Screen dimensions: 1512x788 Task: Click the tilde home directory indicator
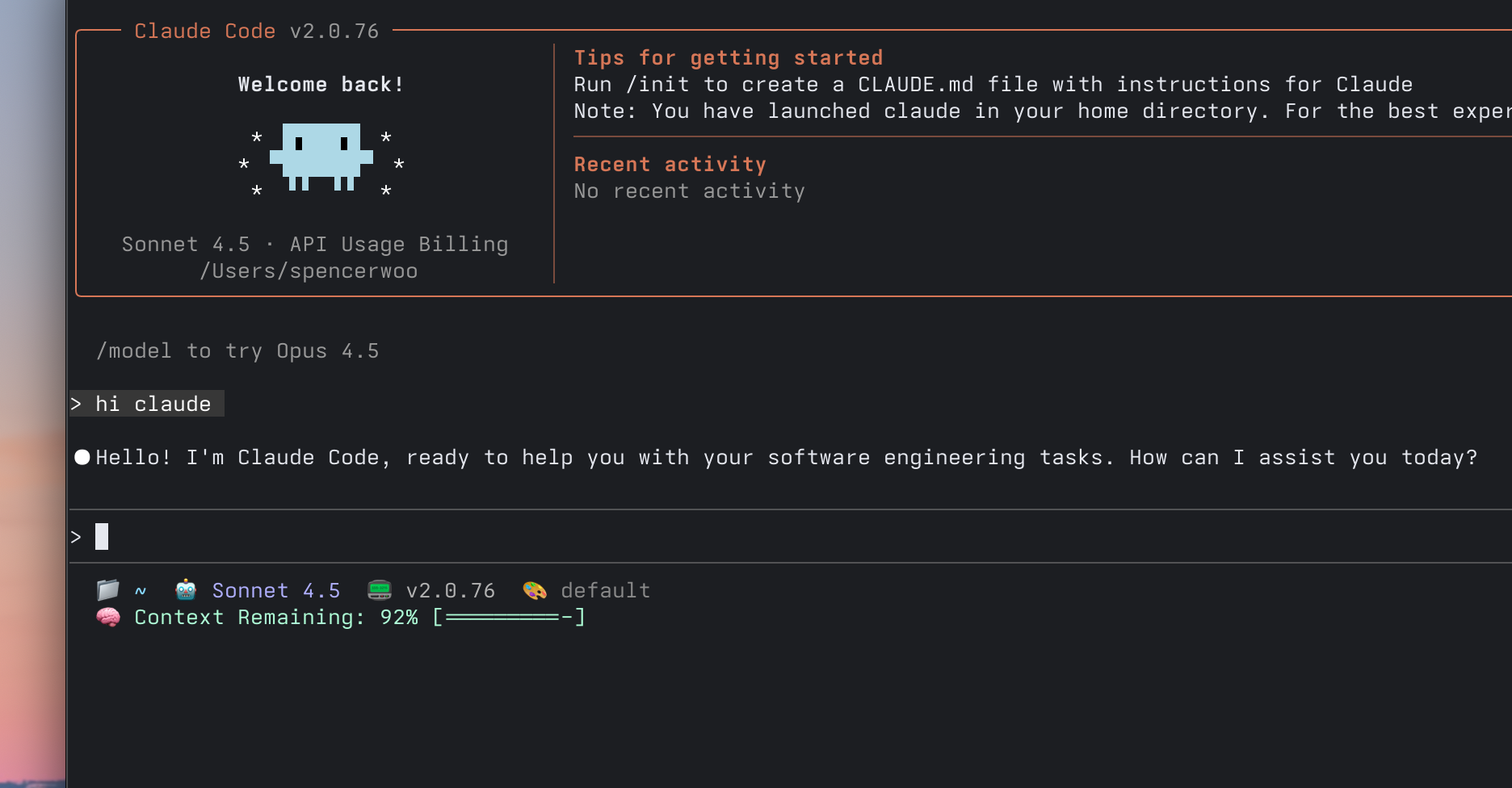click(x=141, y=590)
